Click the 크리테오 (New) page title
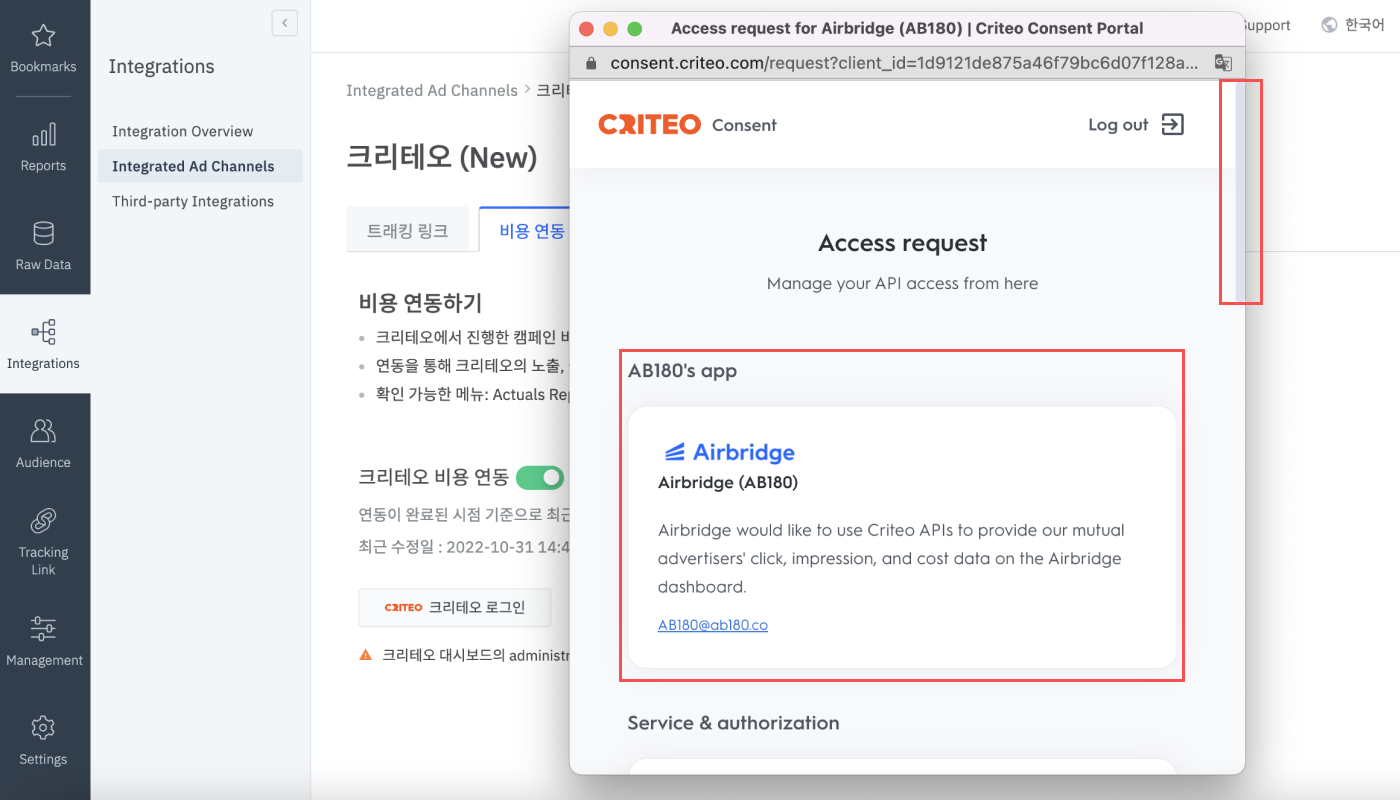 pyautogui.click(x=442, y=157)
